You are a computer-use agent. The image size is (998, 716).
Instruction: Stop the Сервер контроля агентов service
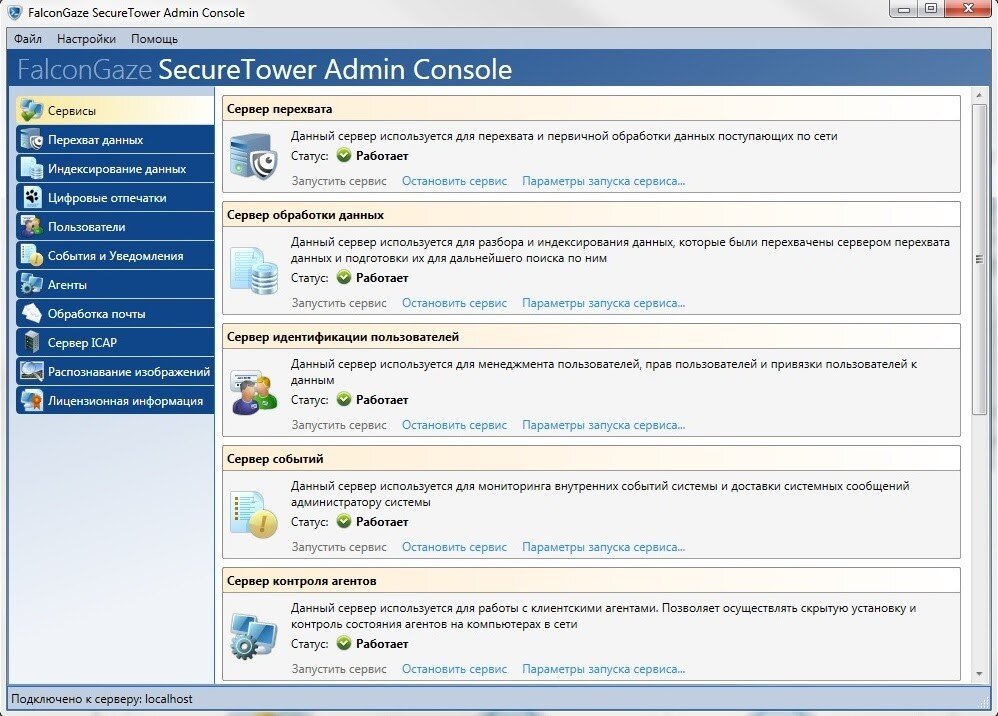tap(454, 669)
